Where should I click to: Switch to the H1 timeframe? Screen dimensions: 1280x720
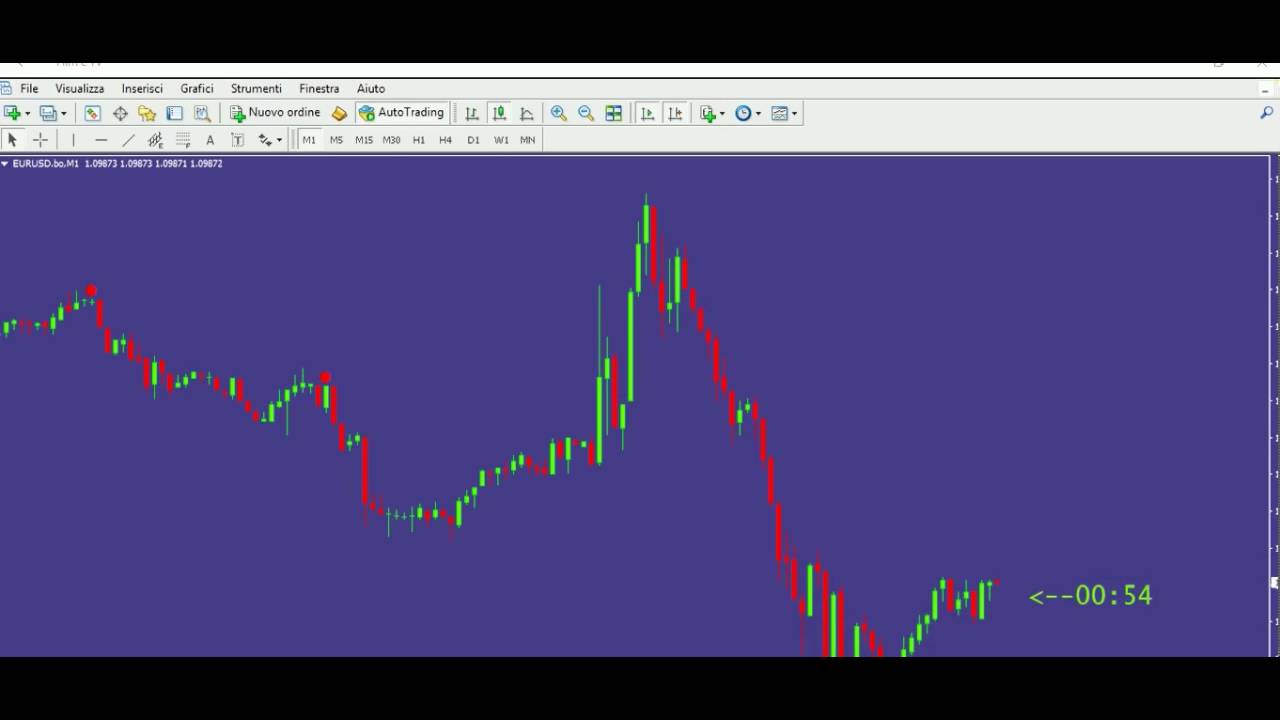click(419, 140)
